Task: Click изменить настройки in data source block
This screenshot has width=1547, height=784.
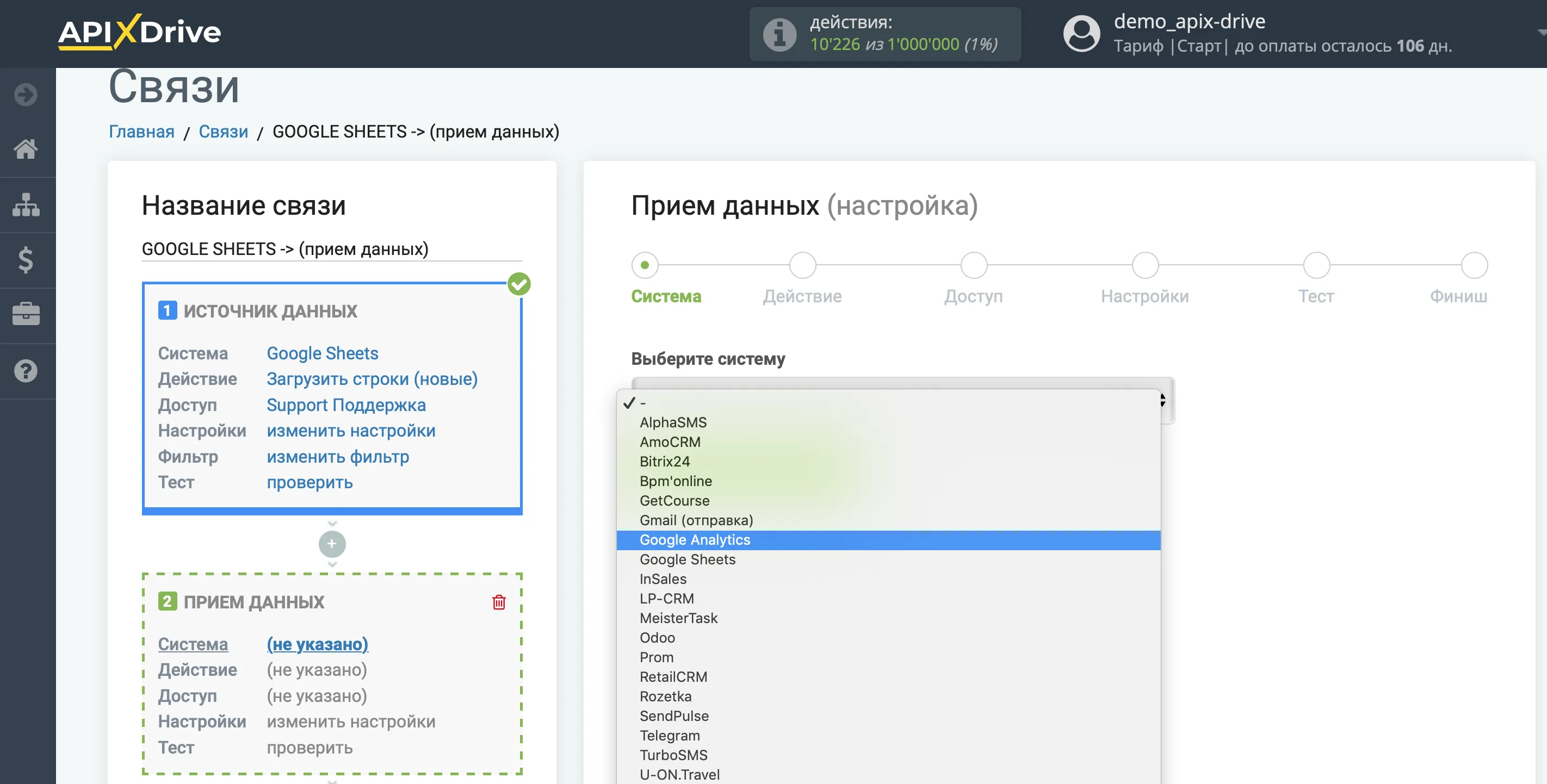Action: (351, 431)
